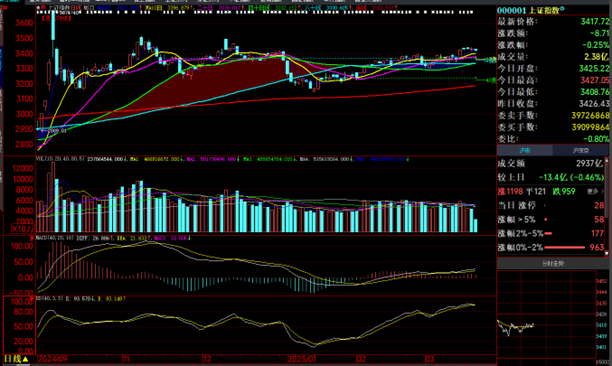Click the red marker icon on MACD panel
Image resolution: width=612 pixels, height=366 pixels.
[32, 238]
